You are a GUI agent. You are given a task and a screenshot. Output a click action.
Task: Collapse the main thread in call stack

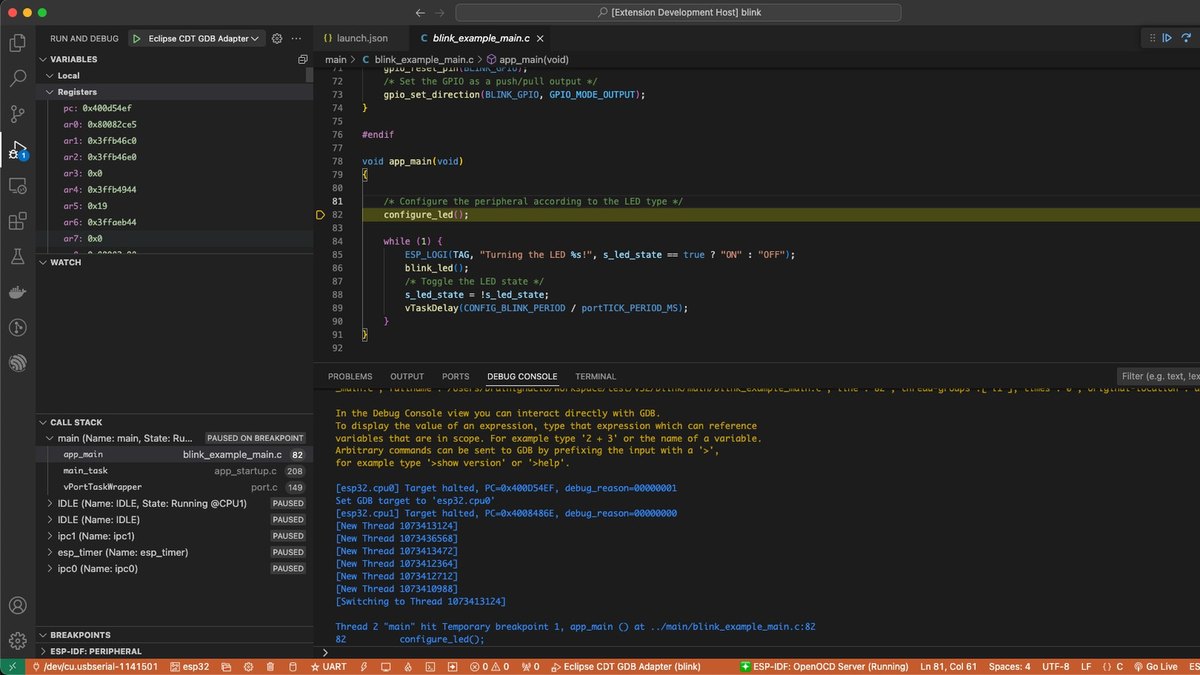pos(175,438)
